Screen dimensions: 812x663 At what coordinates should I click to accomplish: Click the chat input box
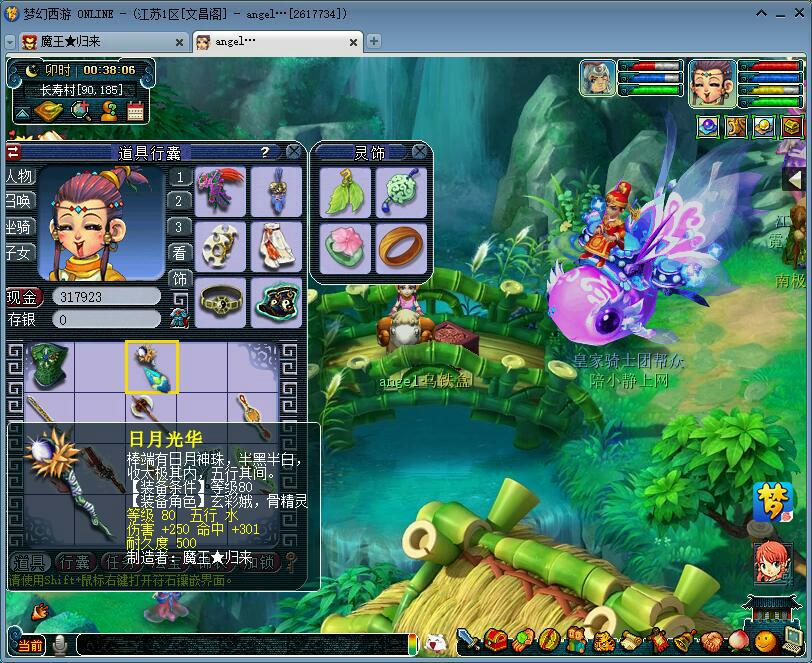tap(242, 645)
